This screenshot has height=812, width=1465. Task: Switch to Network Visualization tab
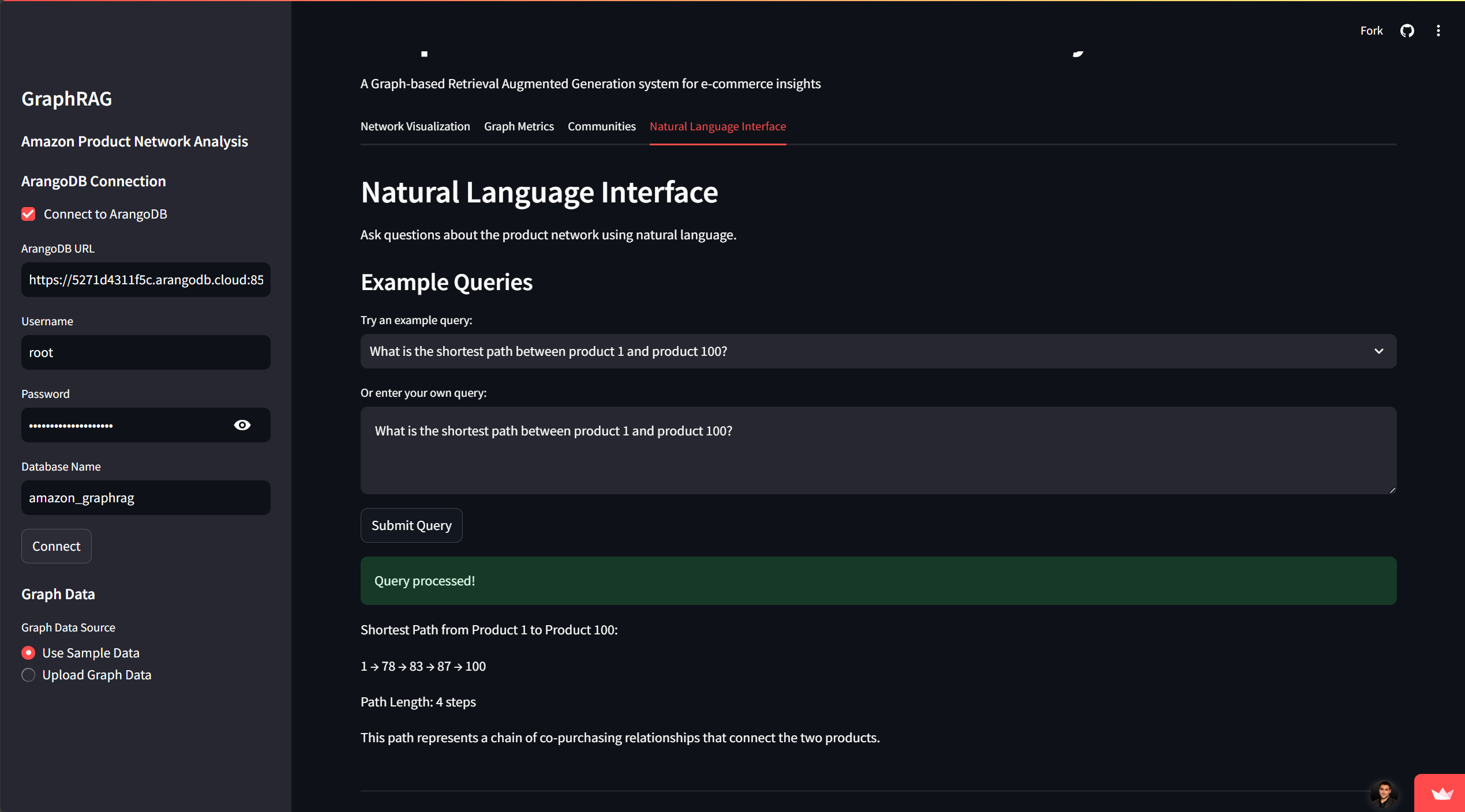point(415,126)
